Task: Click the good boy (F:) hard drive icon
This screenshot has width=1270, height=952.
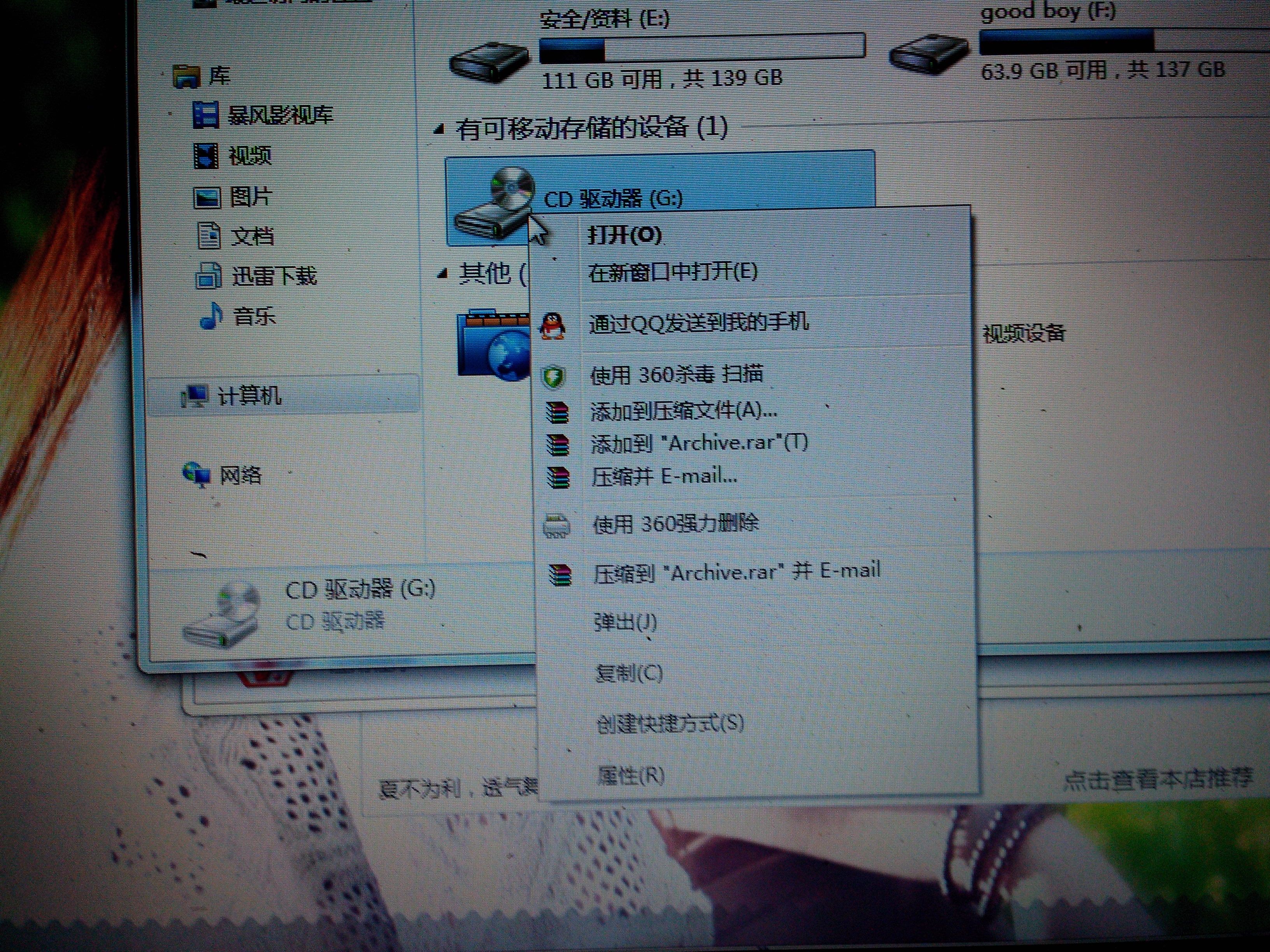Action: pyautogui.click(x=928, y=55)
